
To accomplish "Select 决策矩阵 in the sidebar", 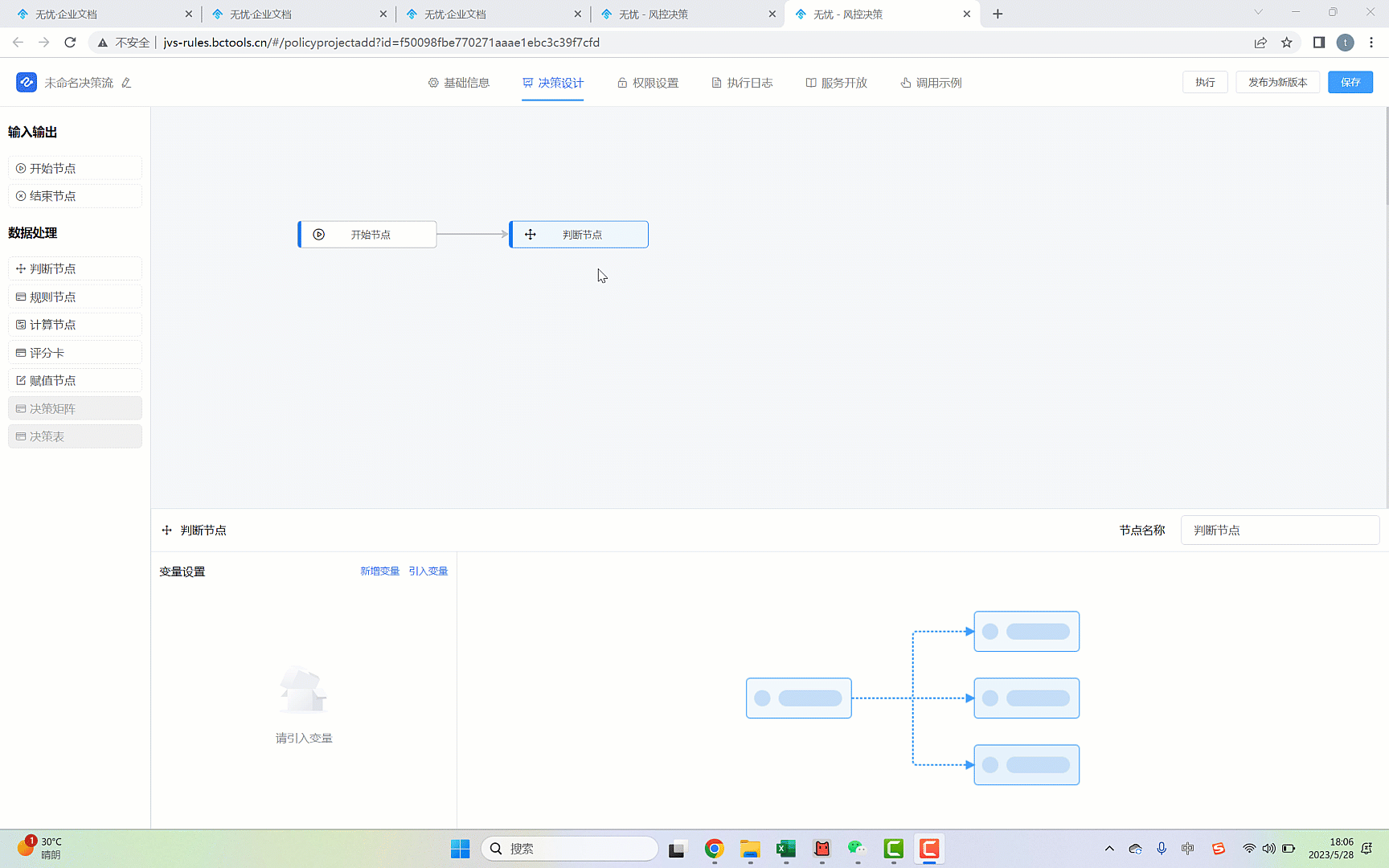I will click(x=75, y=408).
